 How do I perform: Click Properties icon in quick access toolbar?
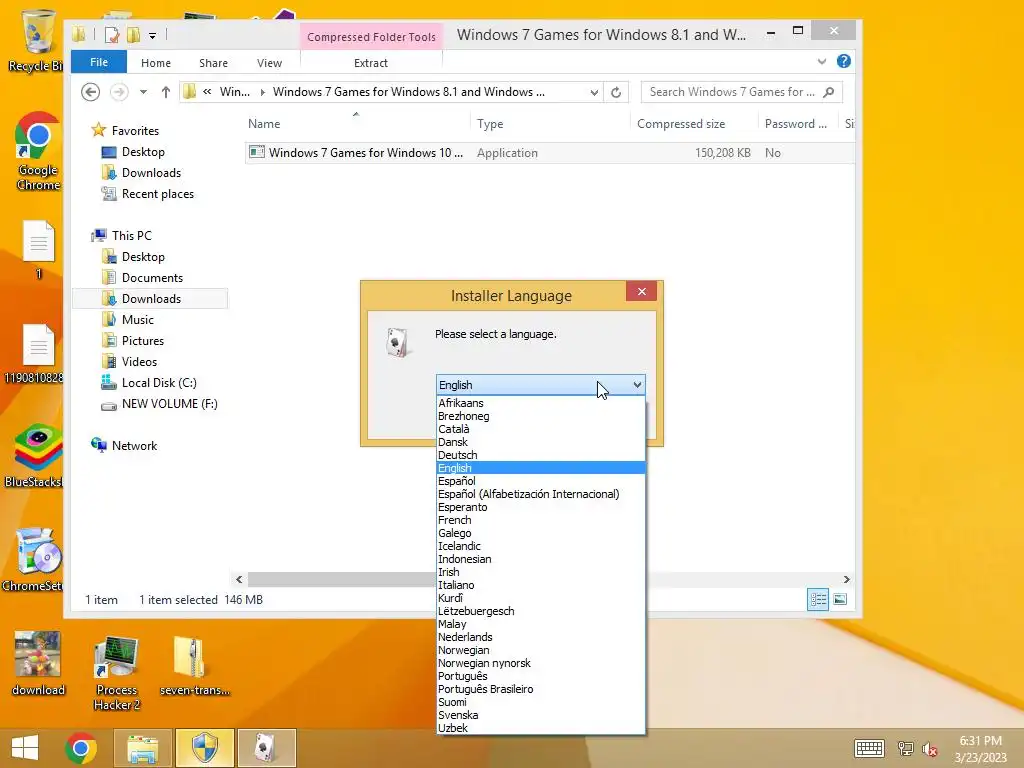click(112, 35)
